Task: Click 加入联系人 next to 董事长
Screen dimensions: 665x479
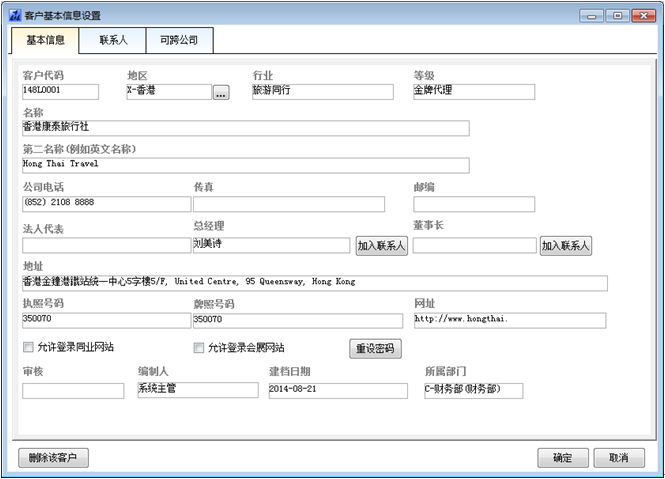Action: 565,246
